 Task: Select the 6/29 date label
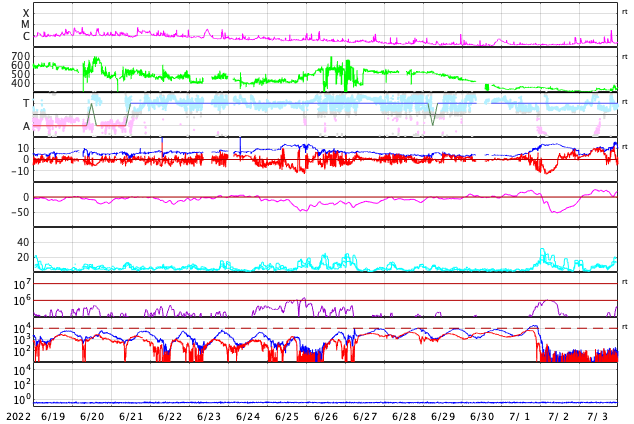pos(443,417)
